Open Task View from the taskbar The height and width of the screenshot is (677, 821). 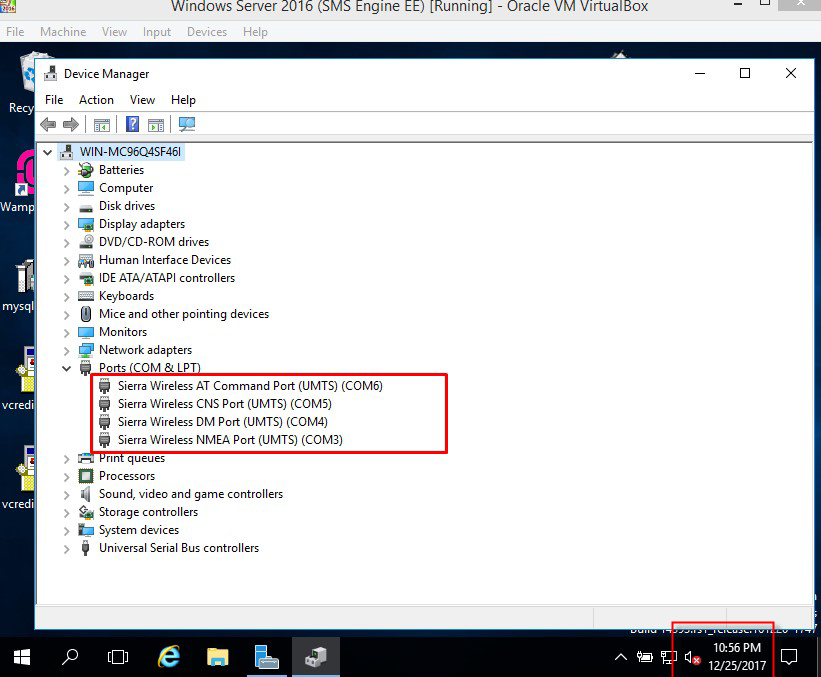118,657
